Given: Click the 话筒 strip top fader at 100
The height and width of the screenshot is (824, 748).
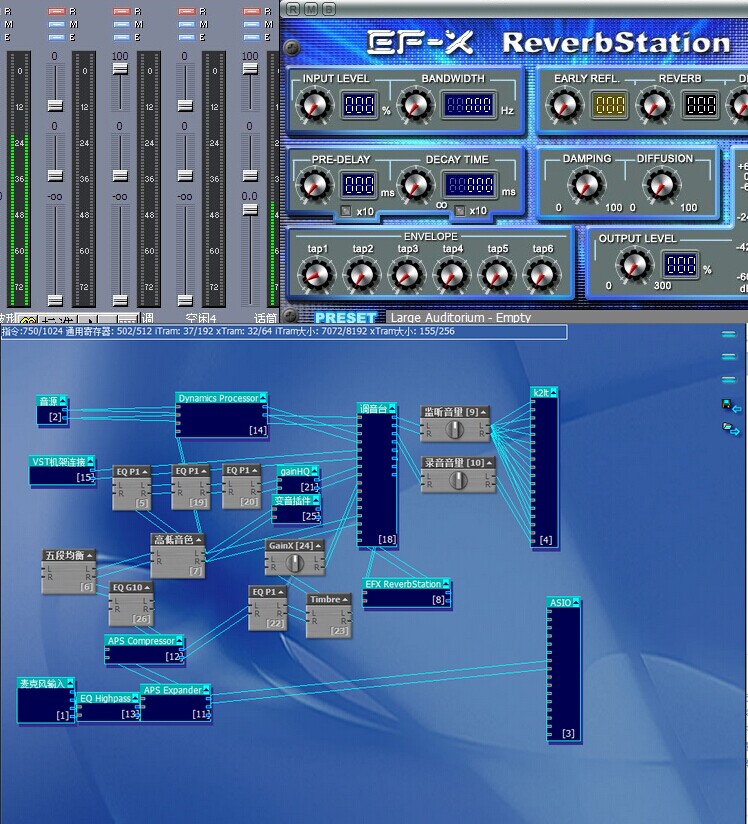Looking at the screenshot, I should click(x=250, y=69).
